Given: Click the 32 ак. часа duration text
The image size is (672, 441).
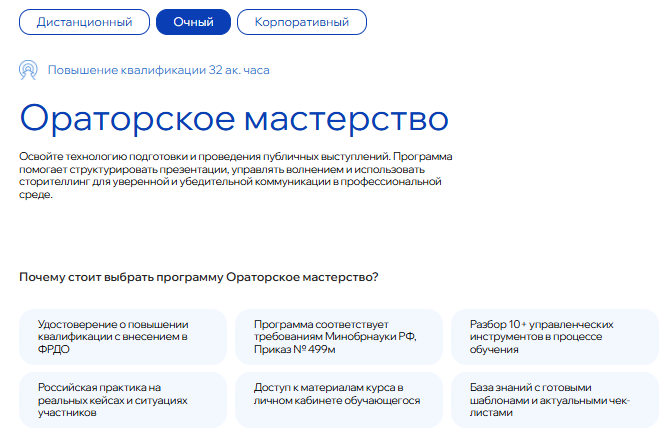Looking at the screenshot, I should pos(239,70).
